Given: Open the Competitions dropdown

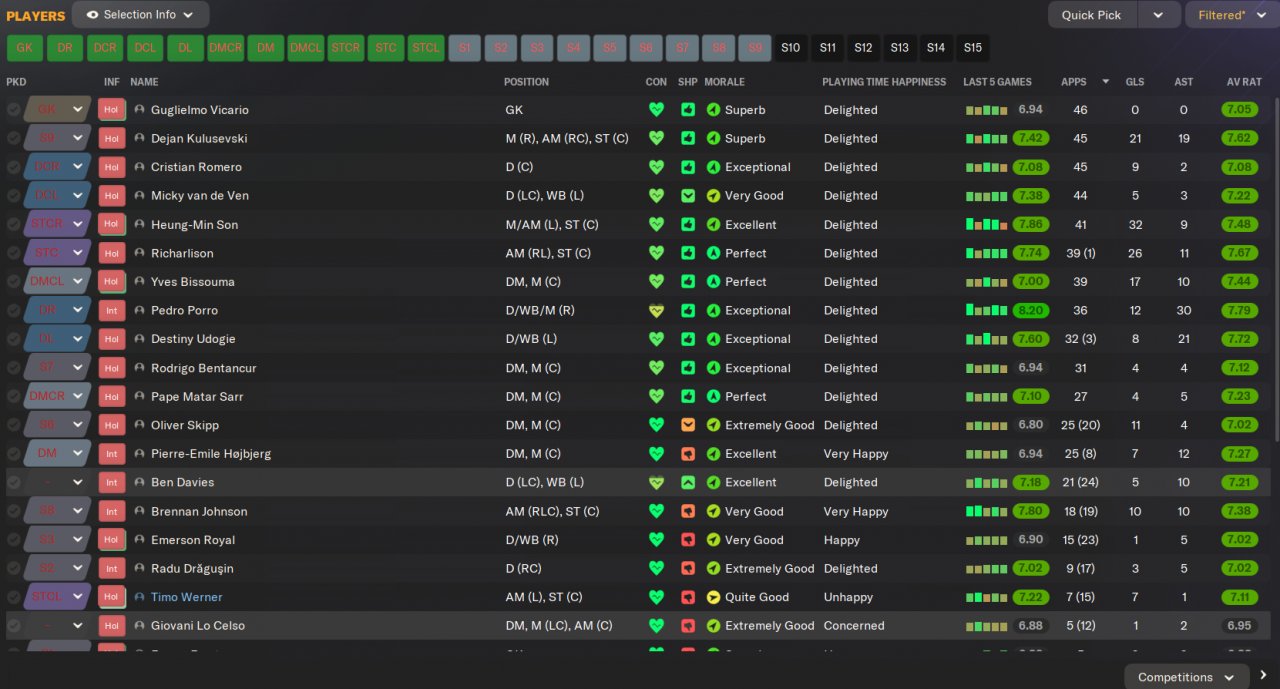Looking at the screenshot, I should [1187, 677].
